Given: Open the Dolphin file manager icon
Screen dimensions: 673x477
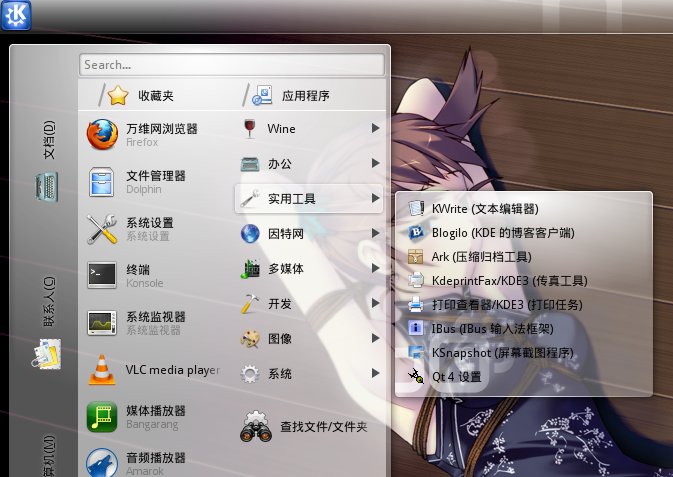Looking at the screenshot, I should click(102, 182).
